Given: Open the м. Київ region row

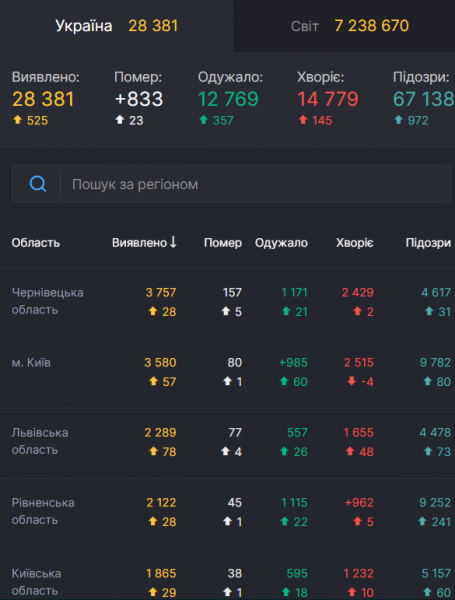Looking at the screenshot, I should [x=227, y=373].
